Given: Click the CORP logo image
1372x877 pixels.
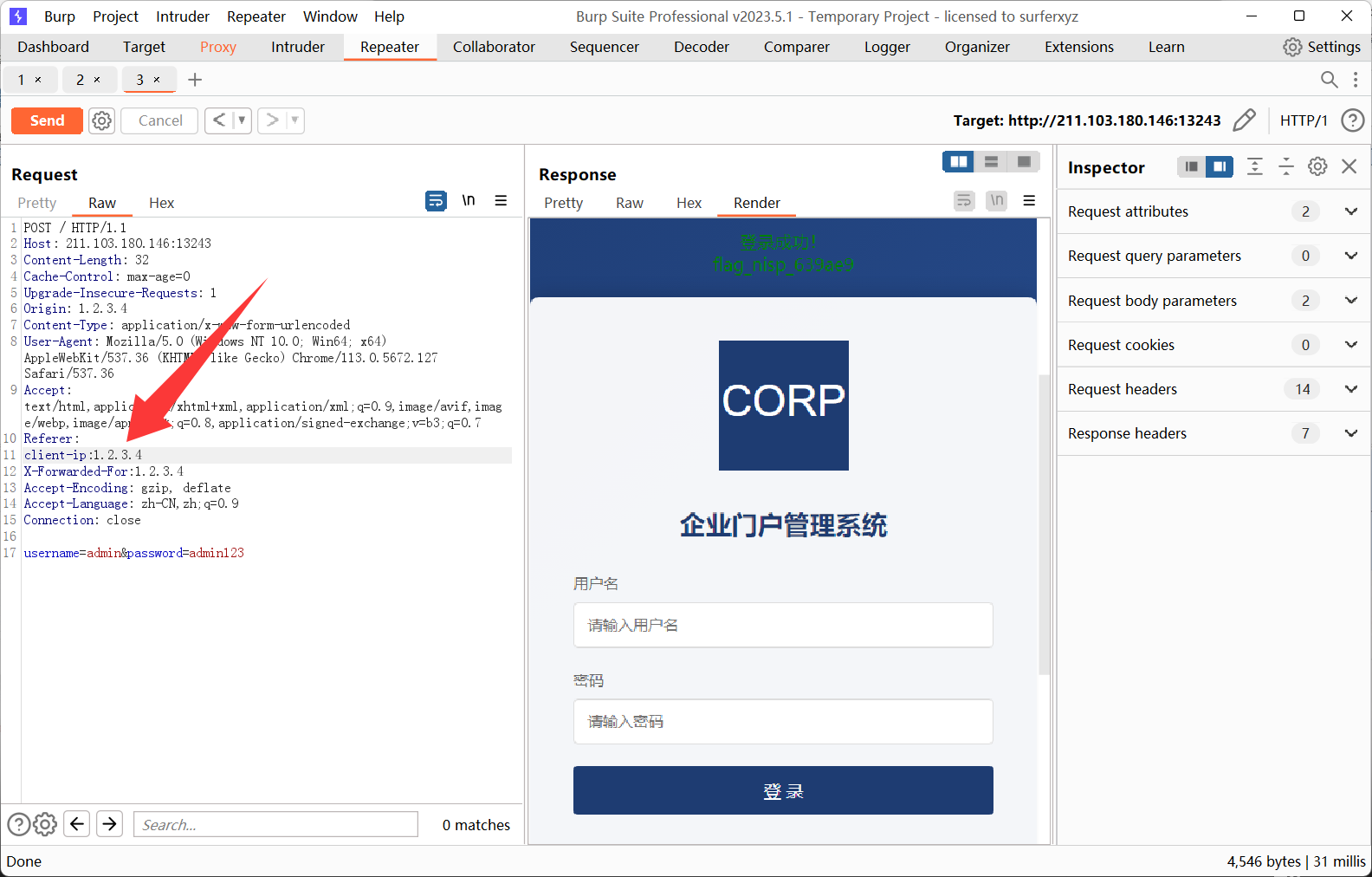Looking at the screenshot, I should point(784,406).
